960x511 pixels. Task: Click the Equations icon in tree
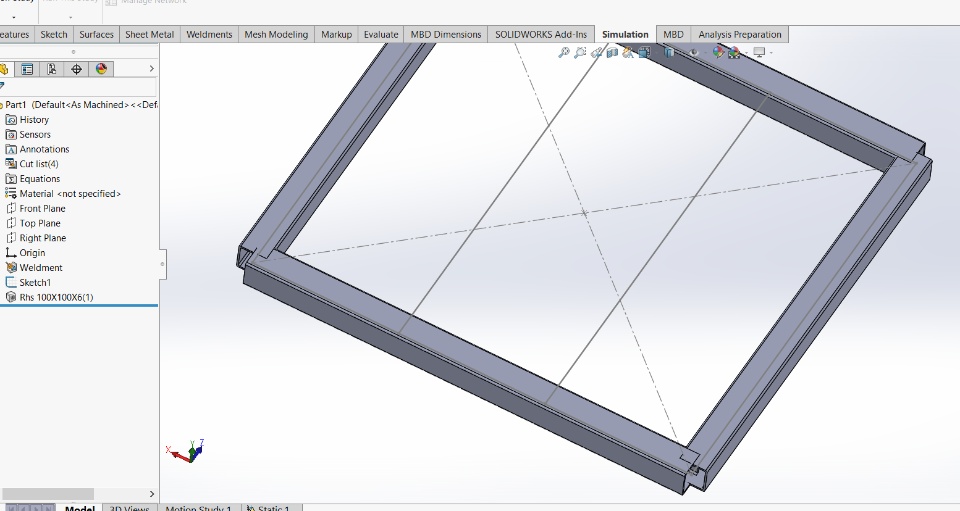click(x=10, y=179)
